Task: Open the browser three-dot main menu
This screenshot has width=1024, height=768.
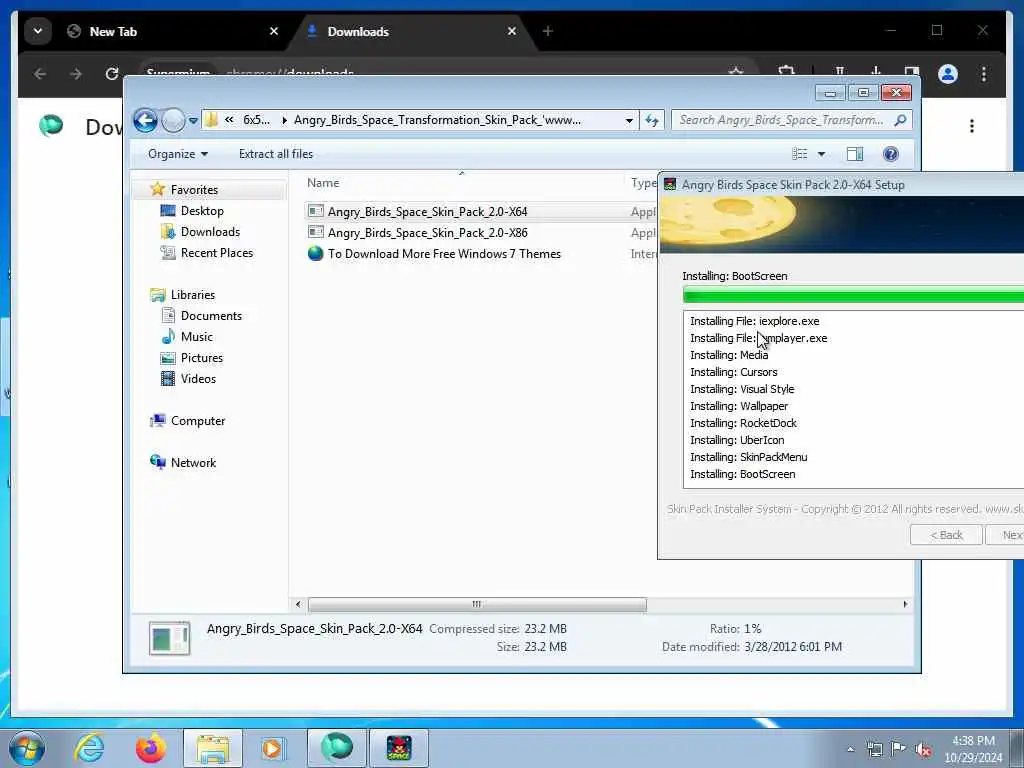Action: coord(984,74)
